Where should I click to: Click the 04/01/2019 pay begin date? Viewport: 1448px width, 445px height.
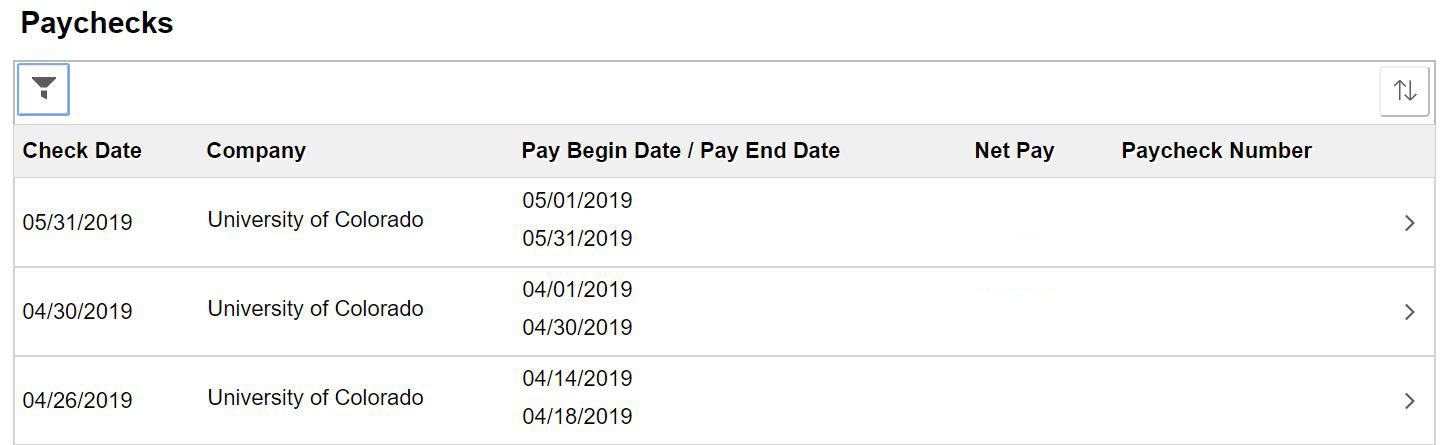(x=577, y=290)
